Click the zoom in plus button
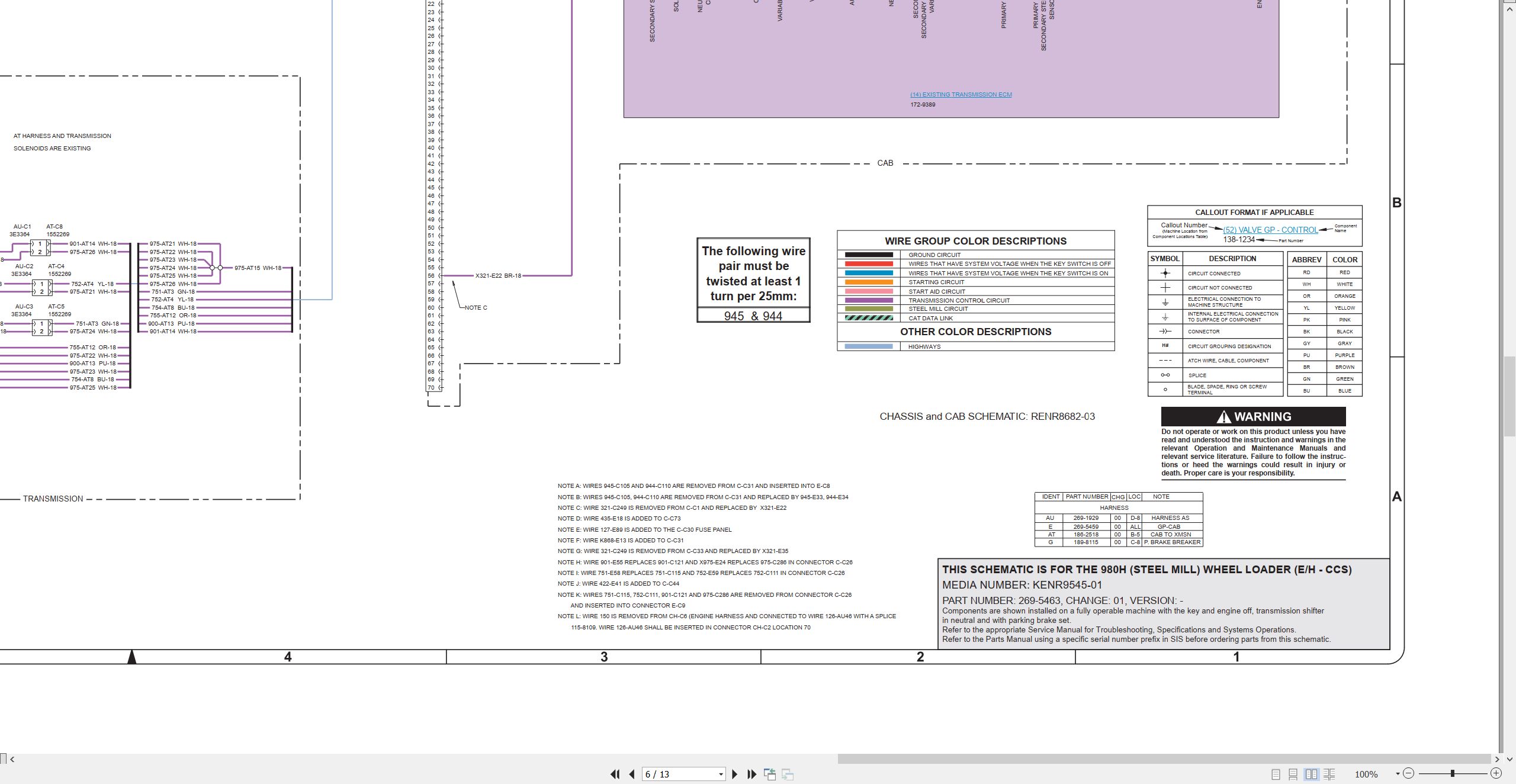Screen dimensions: 1516x784 [x=1496, y=773]
